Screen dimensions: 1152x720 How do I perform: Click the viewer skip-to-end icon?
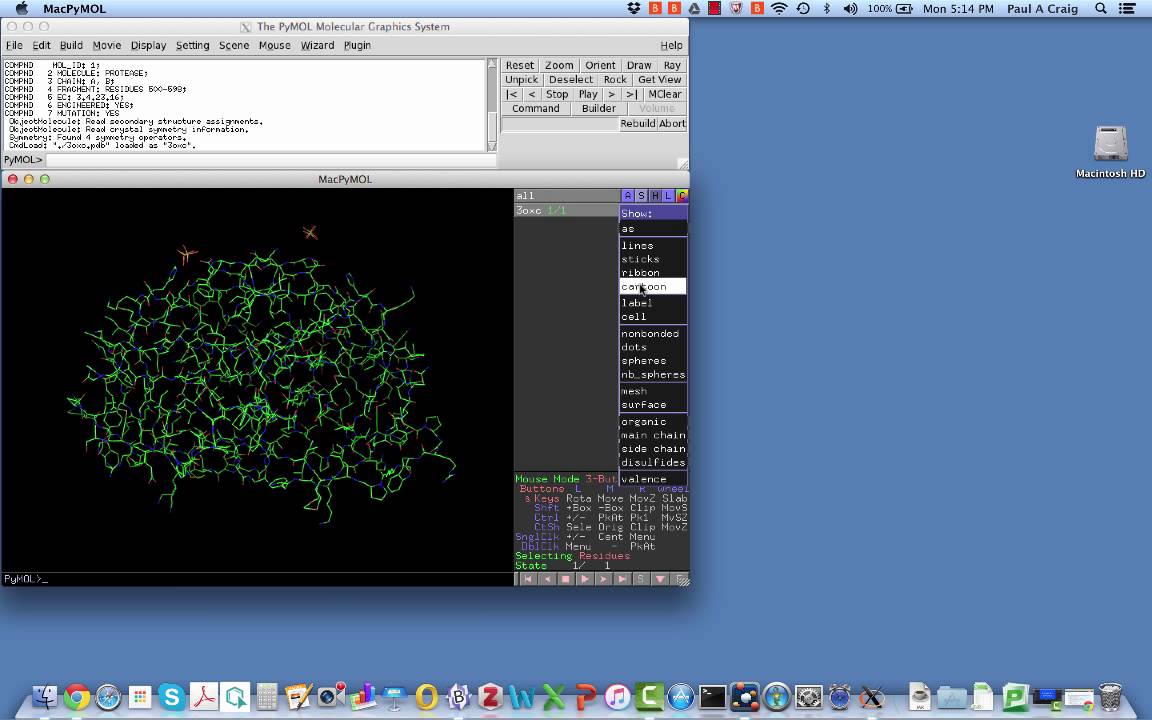622,579
